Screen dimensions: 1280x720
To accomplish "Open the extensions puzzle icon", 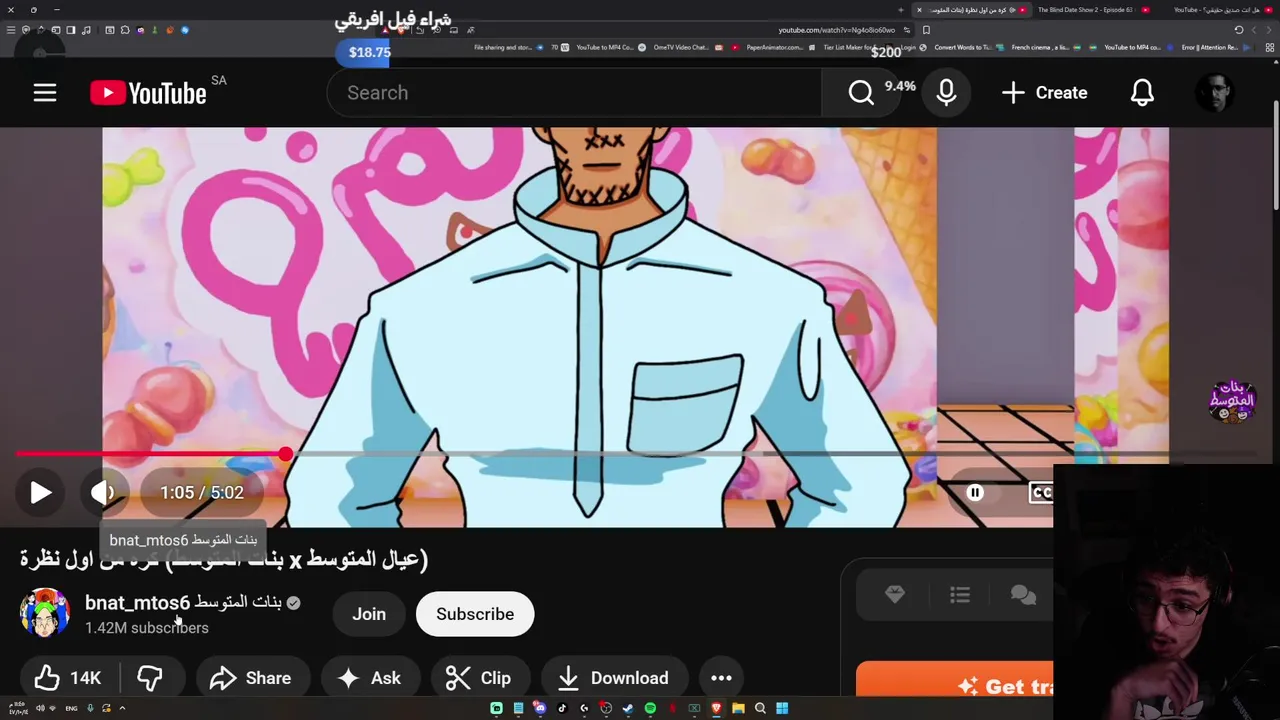I will pos(125,30).
